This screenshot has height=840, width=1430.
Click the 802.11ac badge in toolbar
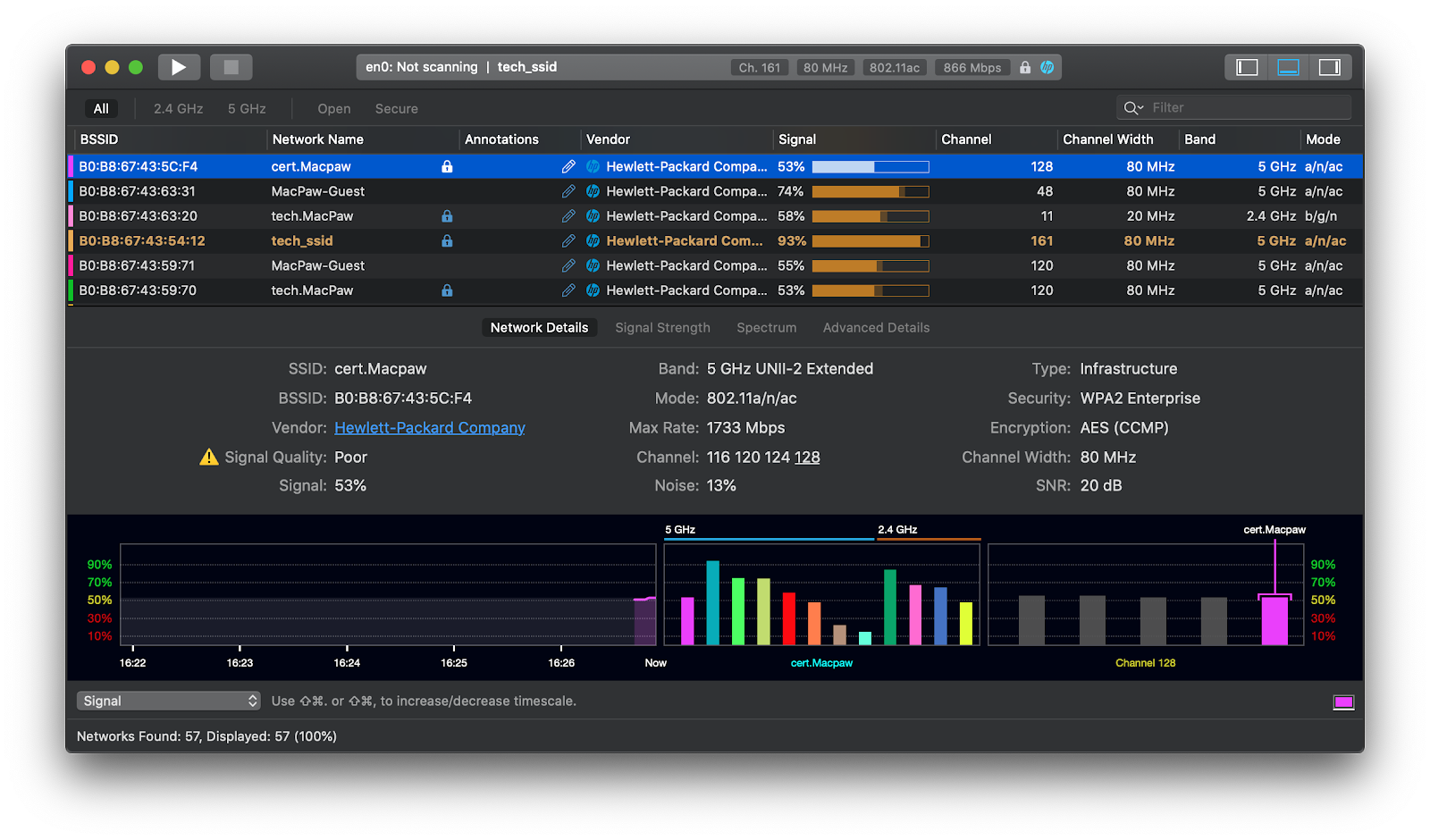[895, 68]
